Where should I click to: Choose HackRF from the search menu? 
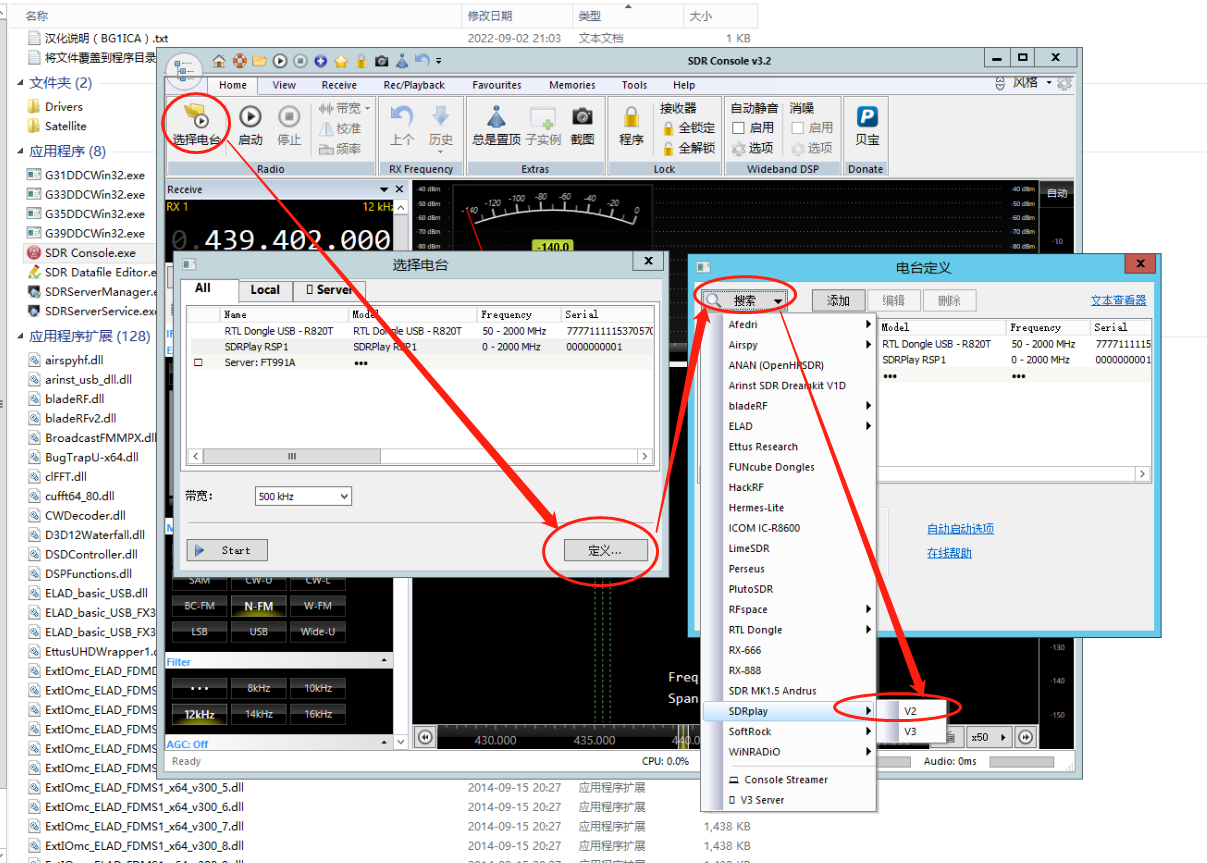tap(746, 487)
